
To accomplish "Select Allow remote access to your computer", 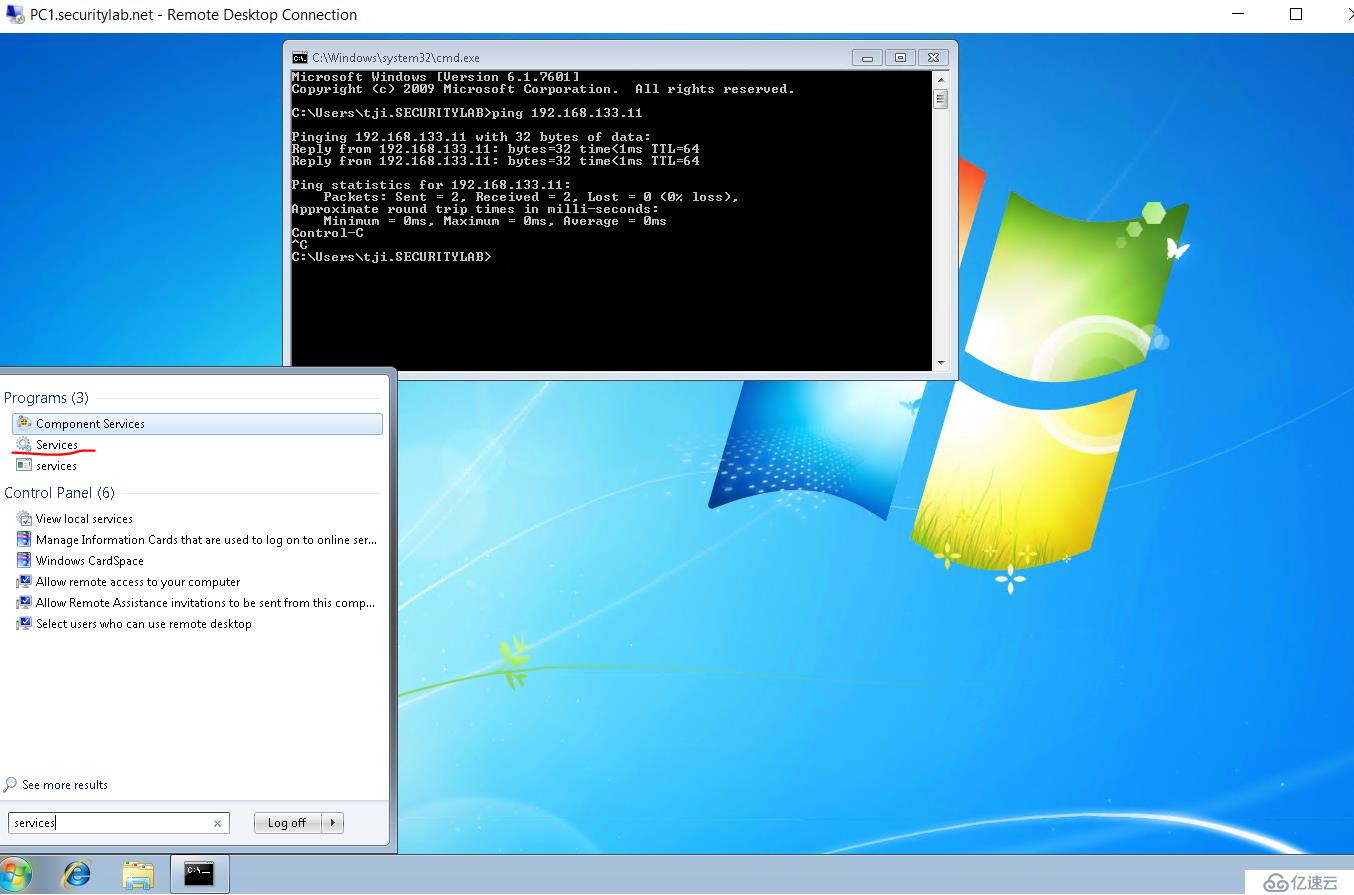I will click(138, 582).
